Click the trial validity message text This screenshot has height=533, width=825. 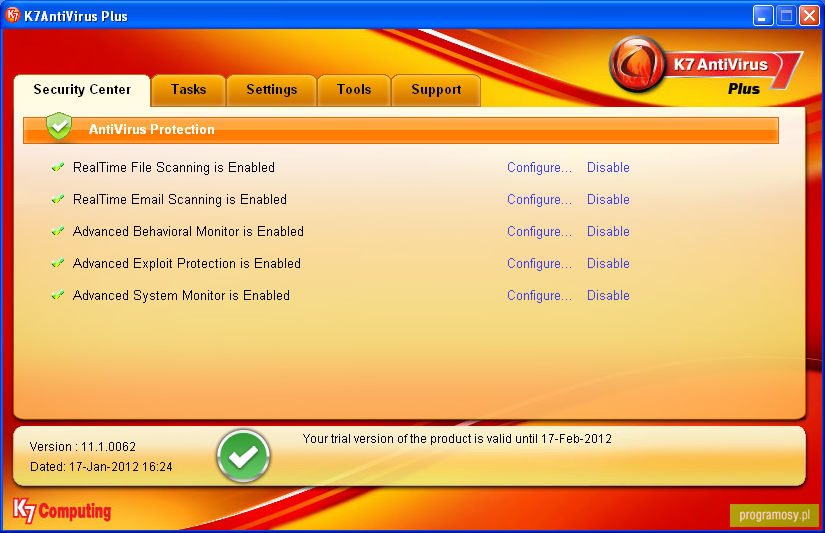pyautogui.click(x=457, y=439)
